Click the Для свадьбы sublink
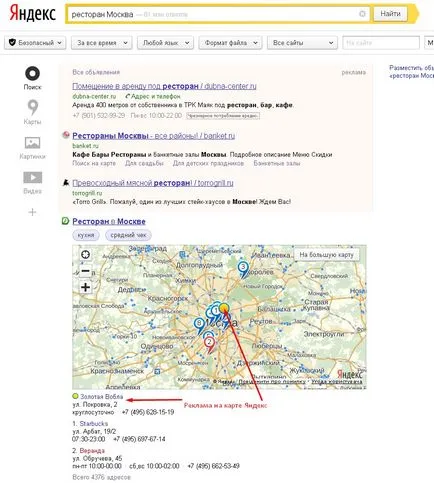Image resolution: width=434 pixels, height=483 pixels. (x=144, y=163)
